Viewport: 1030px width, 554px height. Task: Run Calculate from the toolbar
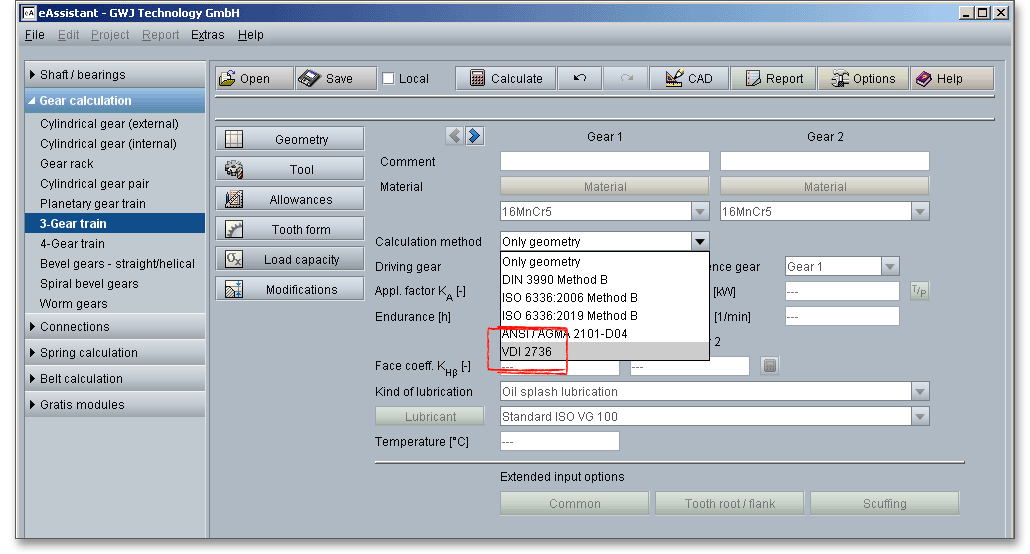(x=505, y=79)
